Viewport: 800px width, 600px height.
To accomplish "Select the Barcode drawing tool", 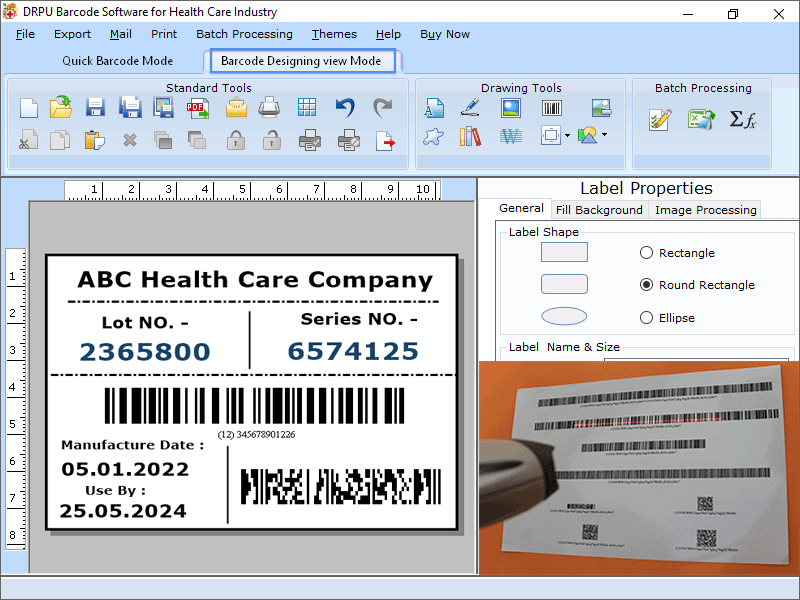I will coord(551,107).
